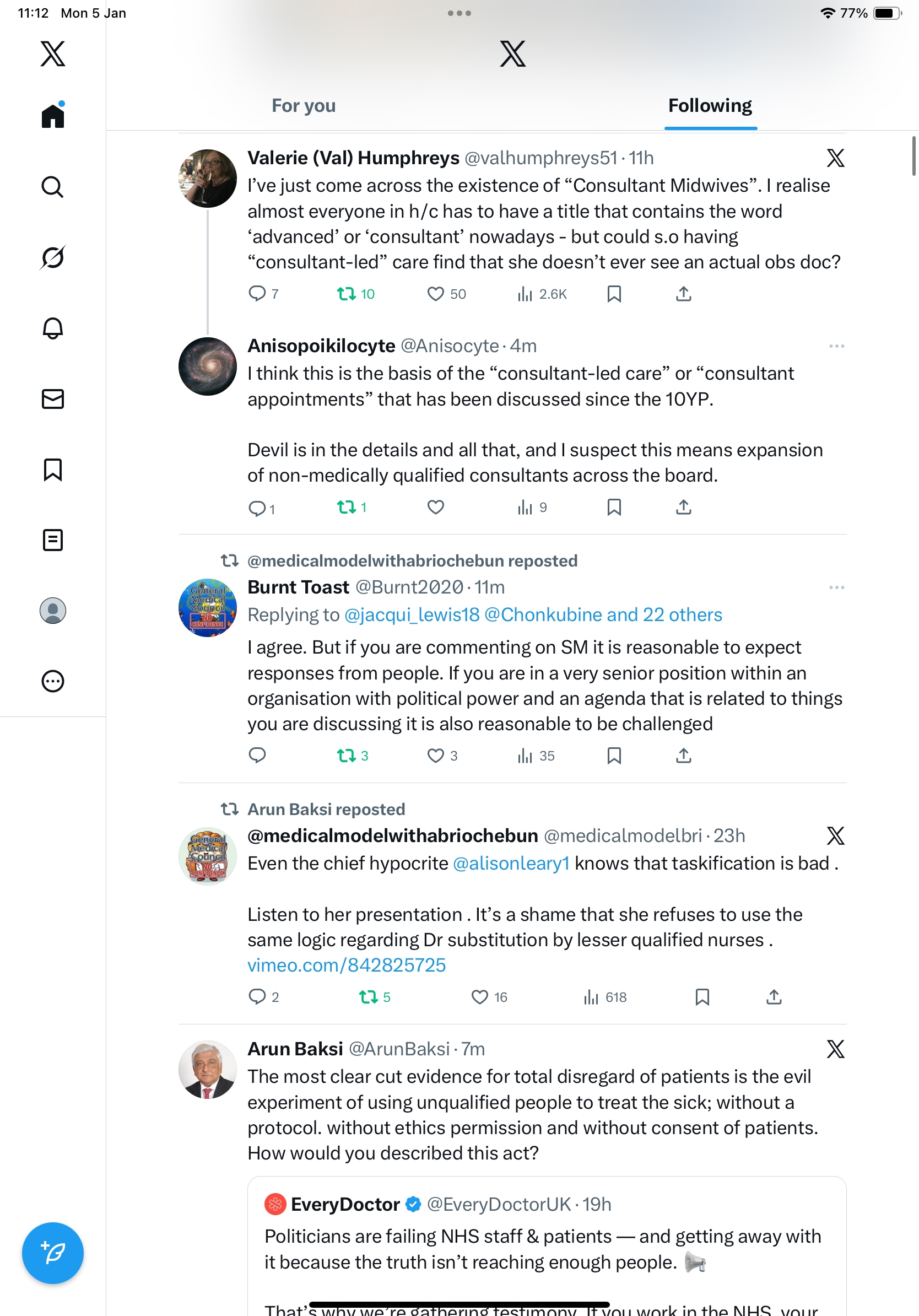Open Bookmarks in the sidebar
Viewport: 919px width, 1316px height.
(53, 470)
